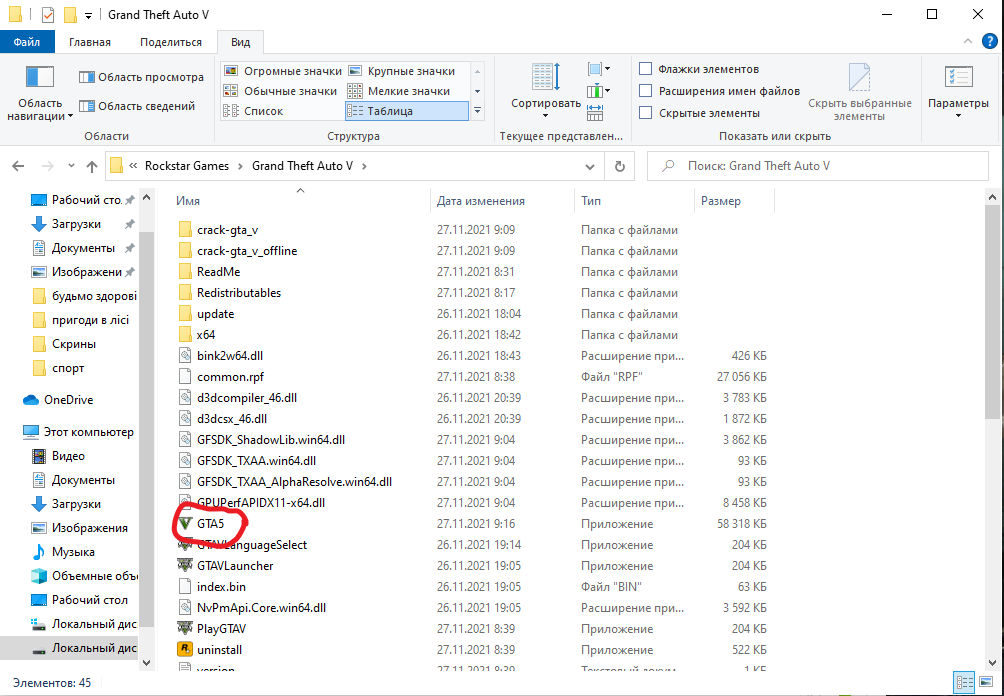Choose Огромные значки view layout
The width and height of the screenshot is (1004, 696).
[x=282, y=71]
